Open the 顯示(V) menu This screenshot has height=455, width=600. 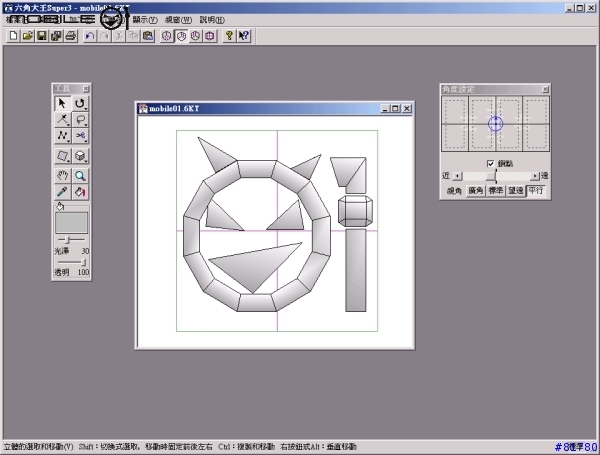pyautogui.click(x=145, y=20)
